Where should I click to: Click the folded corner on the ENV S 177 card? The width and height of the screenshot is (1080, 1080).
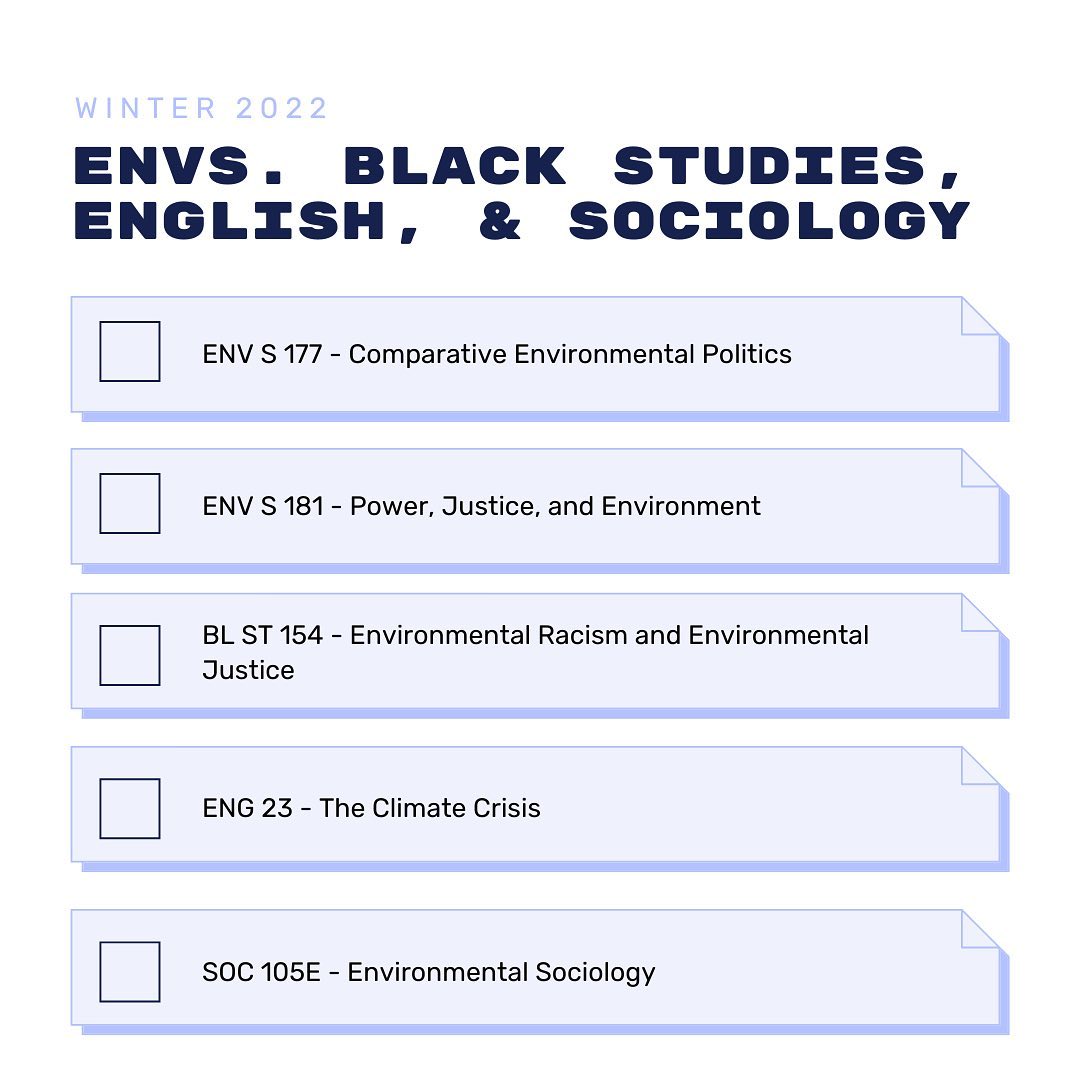pyautogui.click(x=980, y=316)
